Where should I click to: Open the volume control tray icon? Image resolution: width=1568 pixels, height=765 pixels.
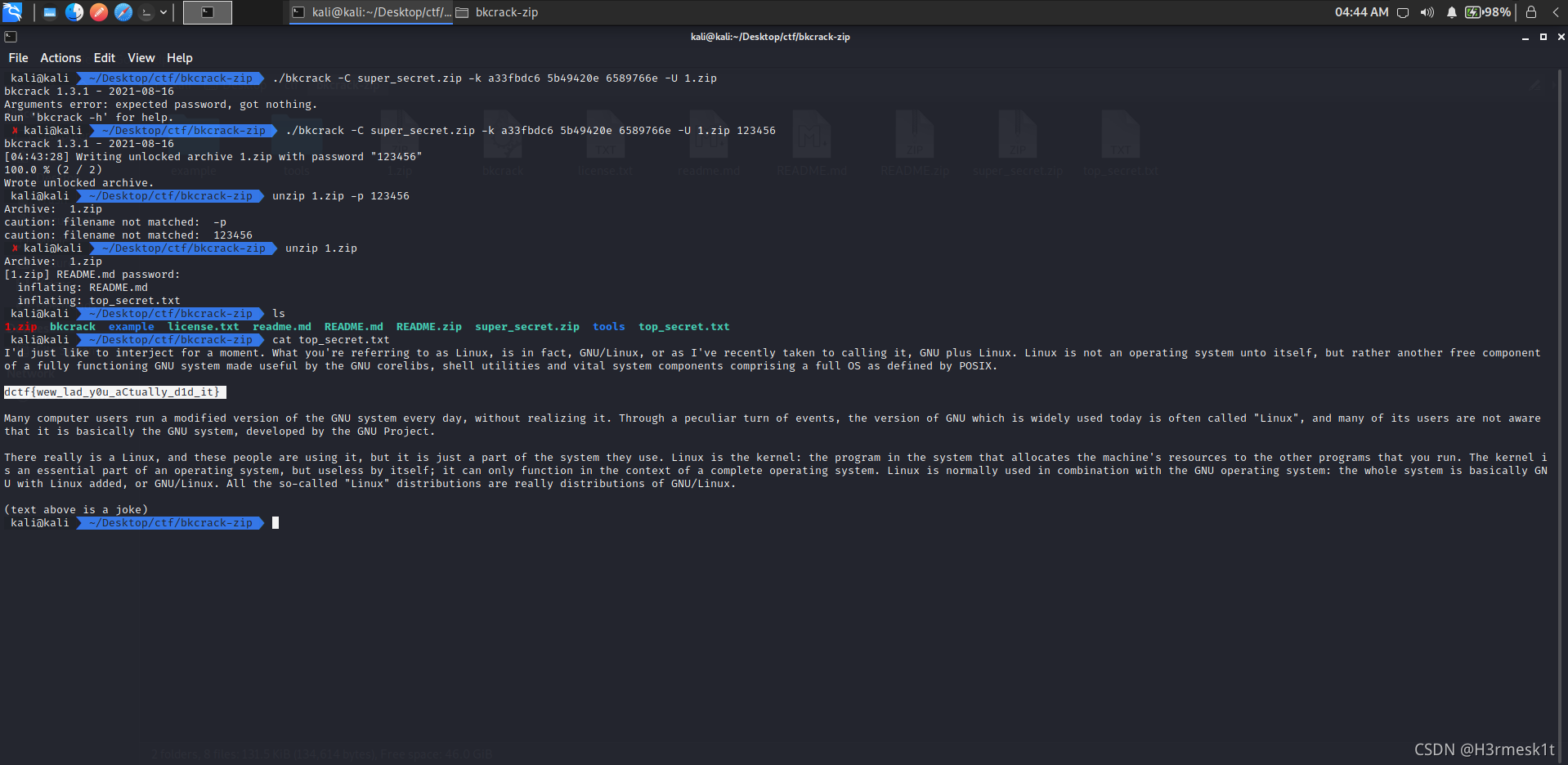click(1427, 12)
